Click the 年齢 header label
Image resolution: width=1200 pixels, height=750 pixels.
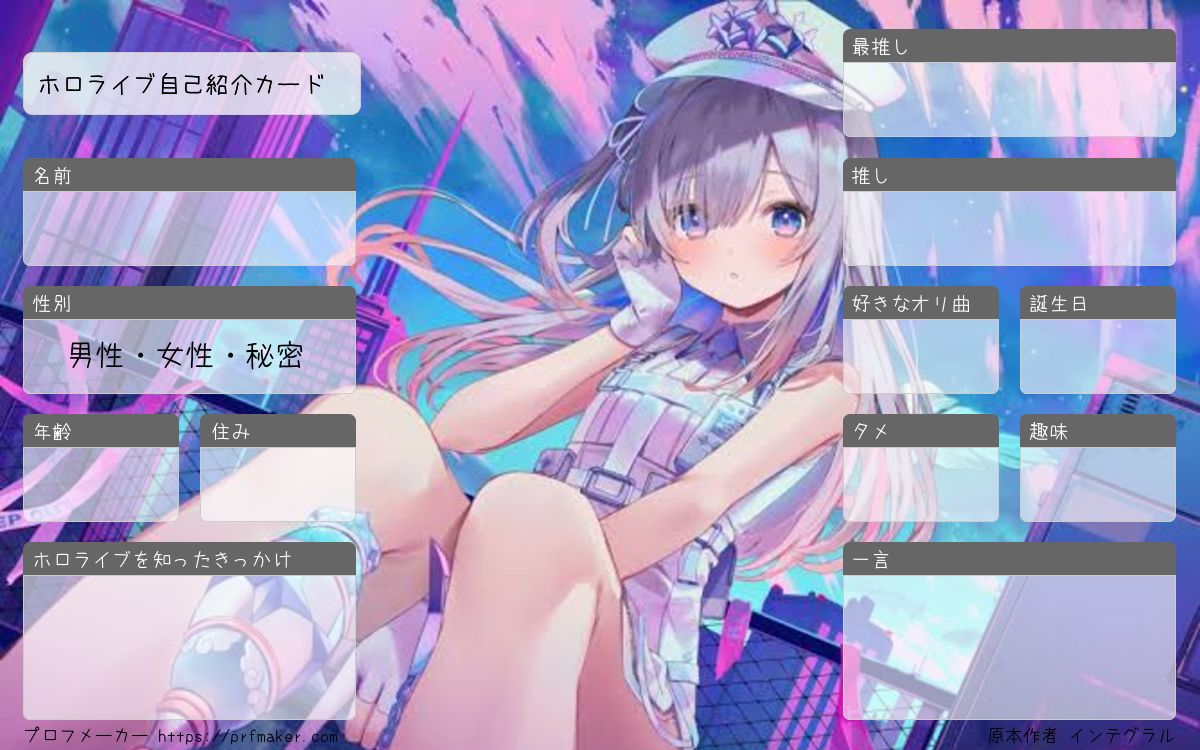click(x=52, y=431)
